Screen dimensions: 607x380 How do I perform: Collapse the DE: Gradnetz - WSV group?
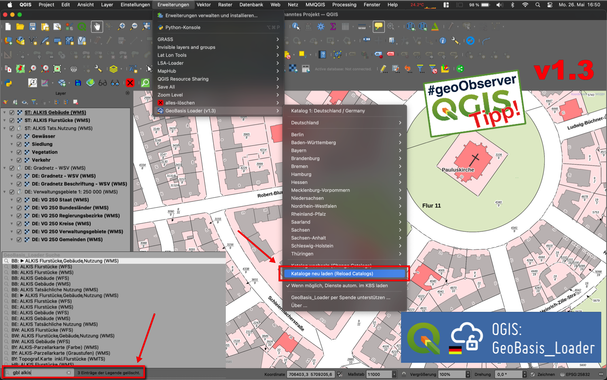(5, 168)
